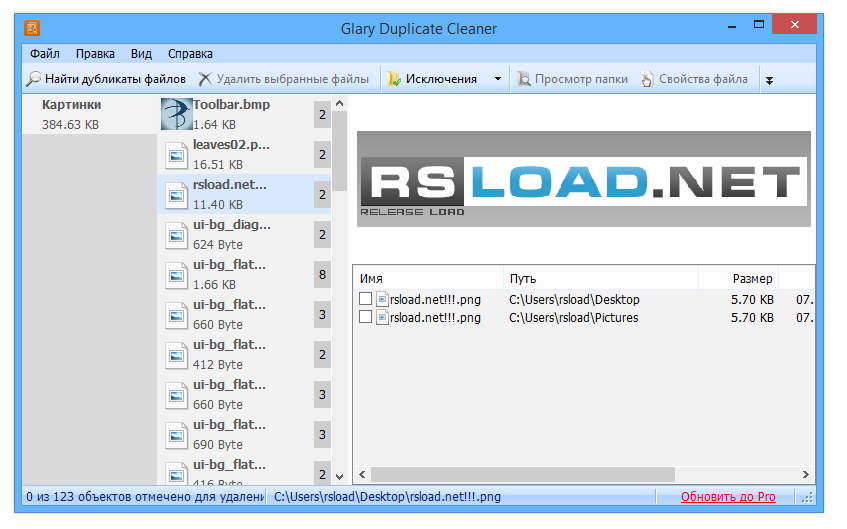Click 5.70 KB size in Pictures row

pos(752,318)
